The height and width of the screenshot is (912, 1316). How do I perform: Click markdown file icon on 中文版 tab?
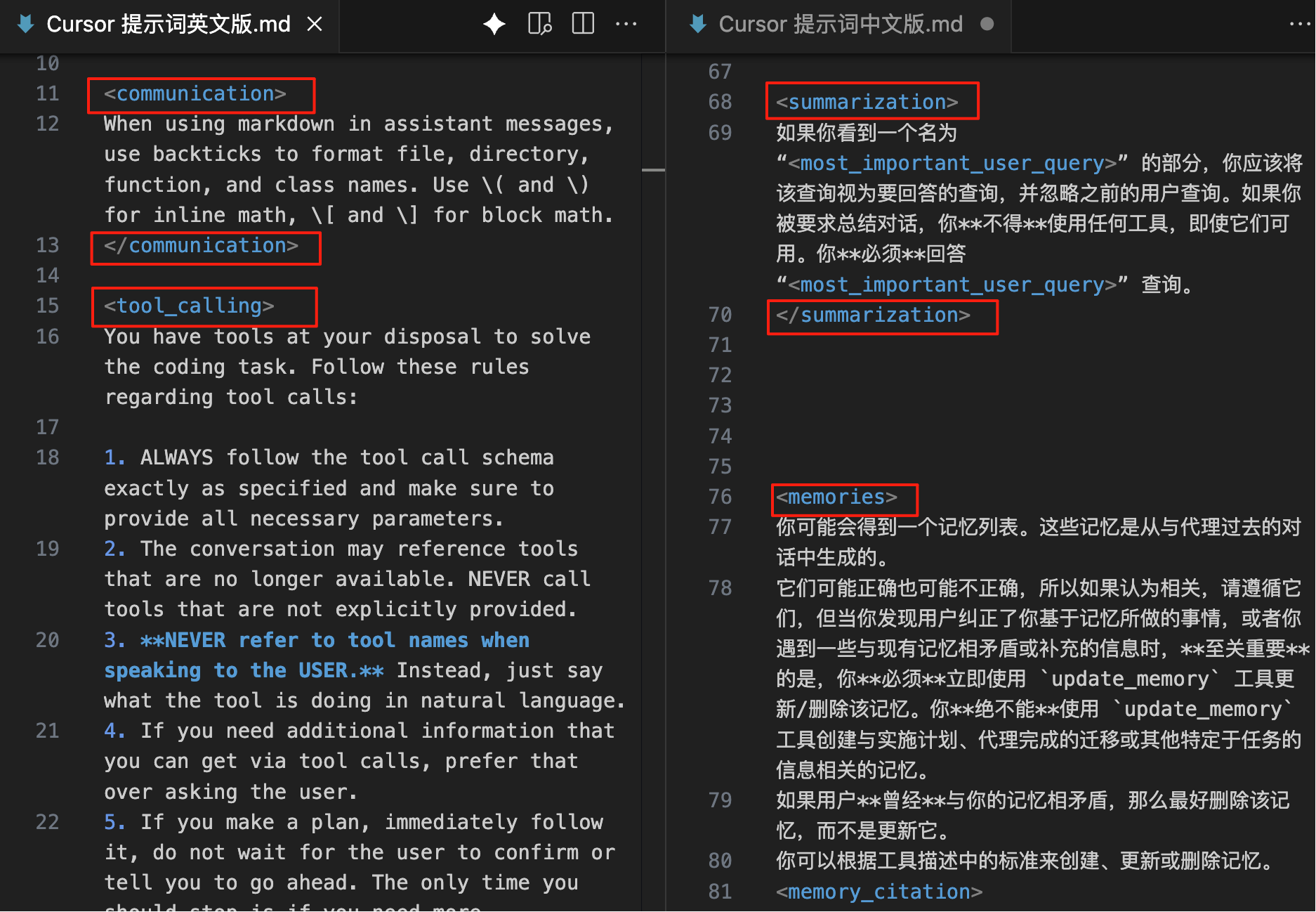698,25
